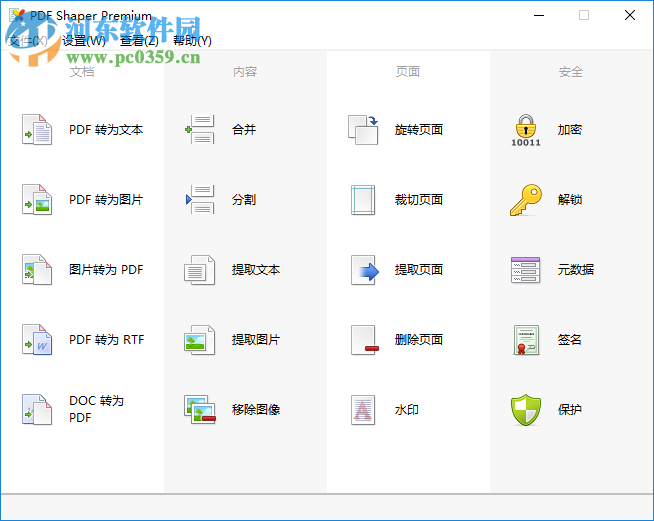
Task: Select the 裁切页面 text label
Action: [x=419, y=200]
